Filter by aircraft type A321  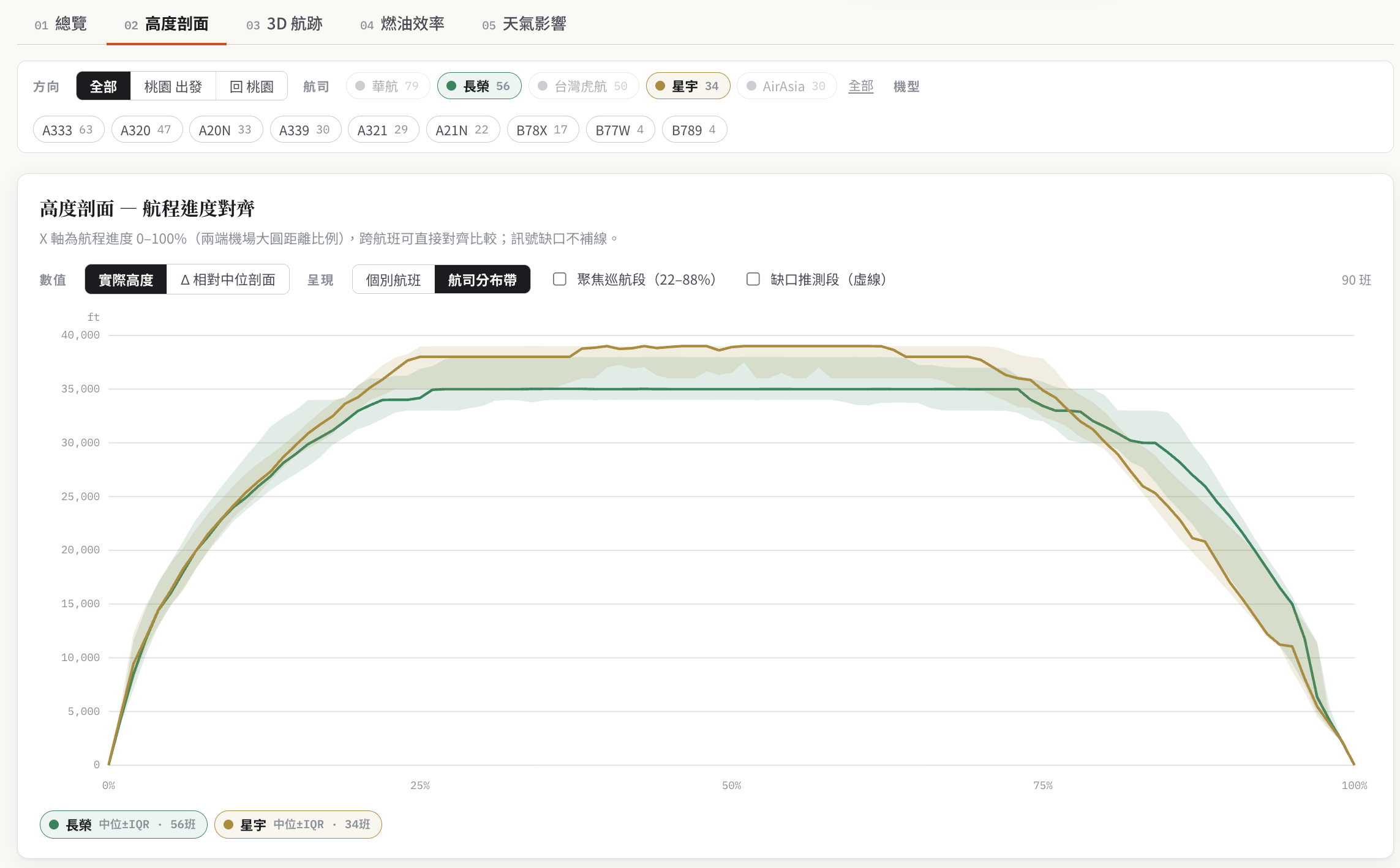(x=383, y=130)
